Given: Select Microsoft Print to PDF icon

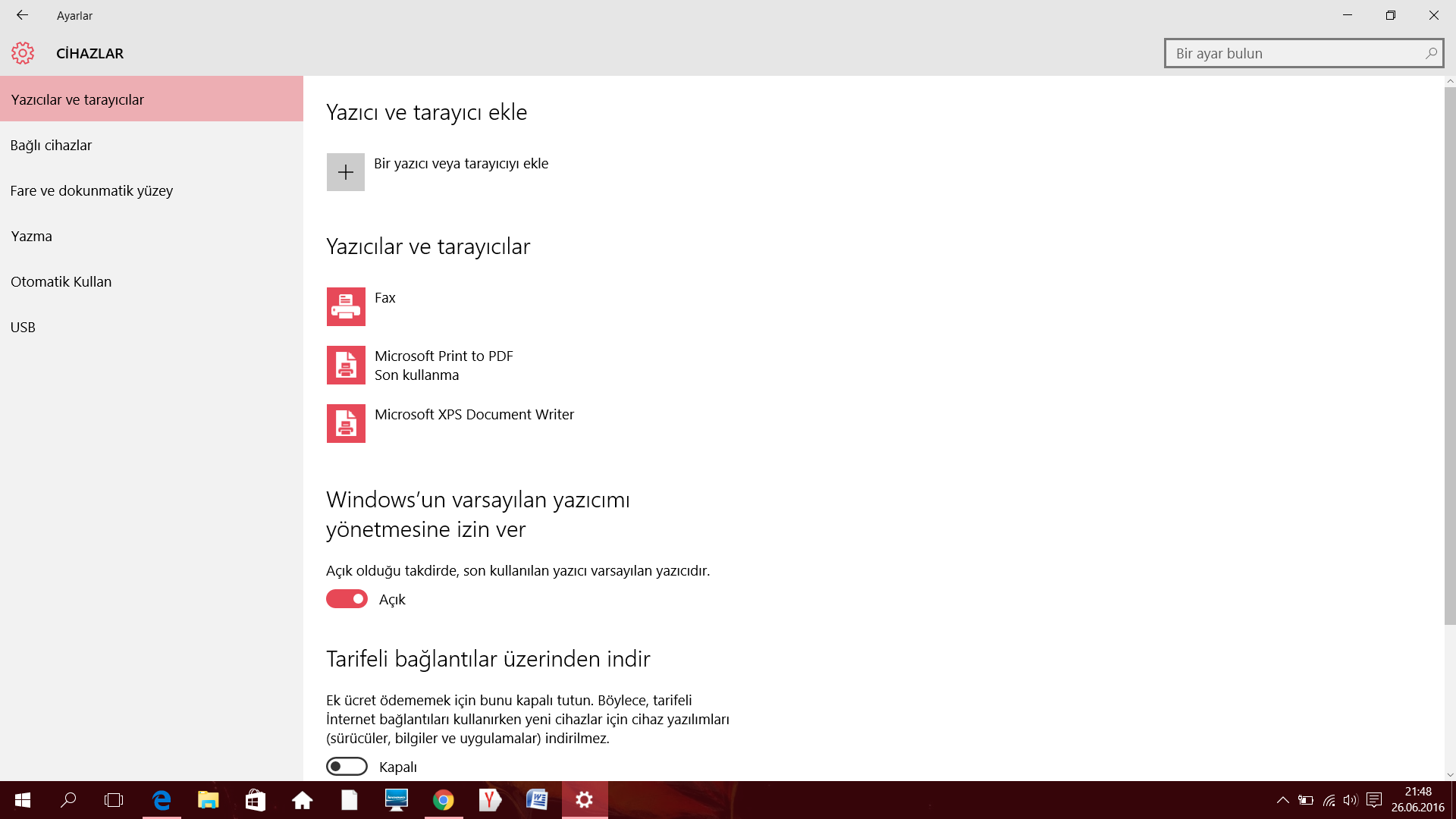Looking at the screenshot, I should pyautogui.click(x=346, y=365).
